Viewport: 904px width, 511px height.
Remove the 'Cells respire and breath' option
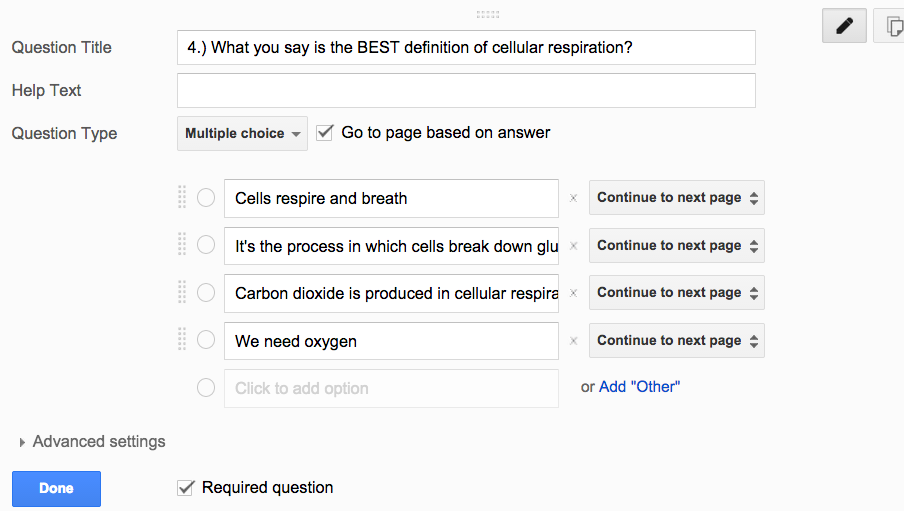pos(573,198)
